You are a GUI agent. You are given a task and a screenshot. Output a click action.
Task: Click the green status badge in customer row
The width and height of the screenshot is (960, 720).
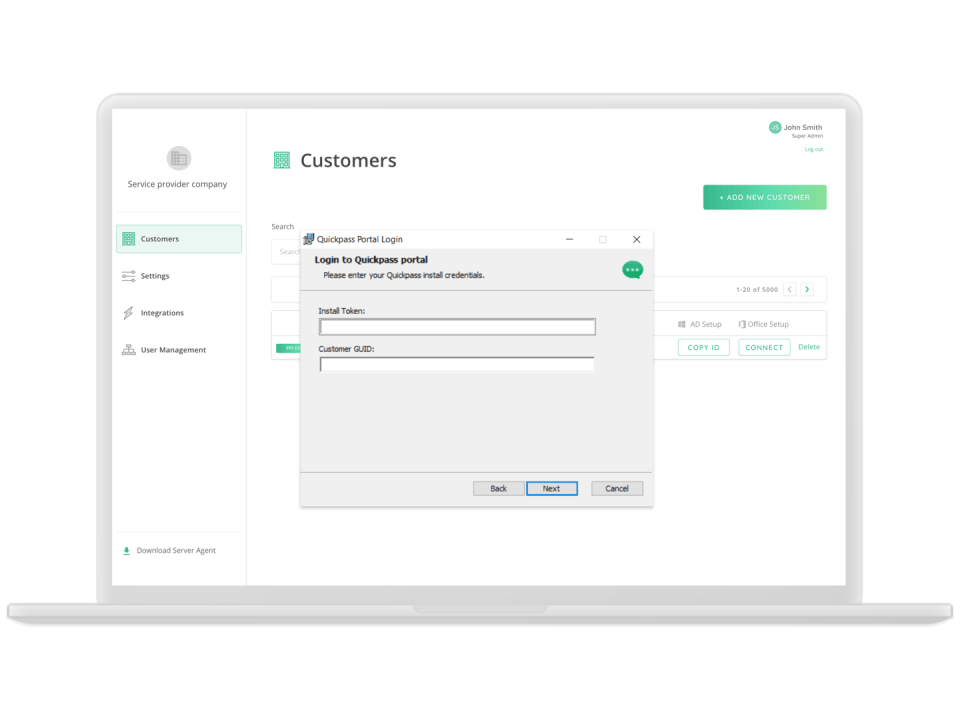288,348
